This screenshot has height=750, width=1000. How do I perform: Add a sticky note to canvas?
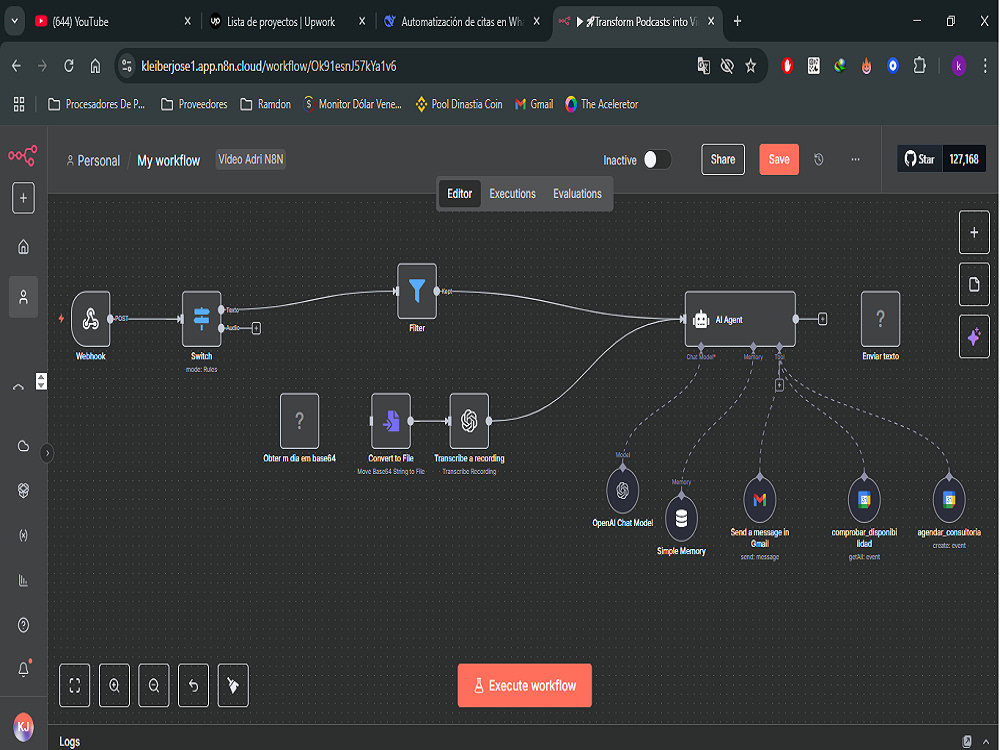974,284
